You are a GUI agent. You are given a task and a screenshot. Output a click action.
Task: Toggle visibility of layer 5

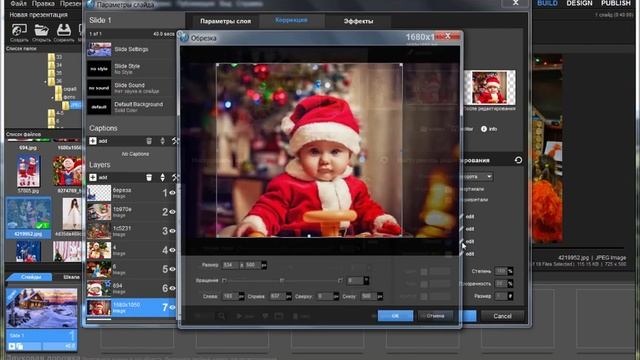pyautogui.click(x=172, y=269)
